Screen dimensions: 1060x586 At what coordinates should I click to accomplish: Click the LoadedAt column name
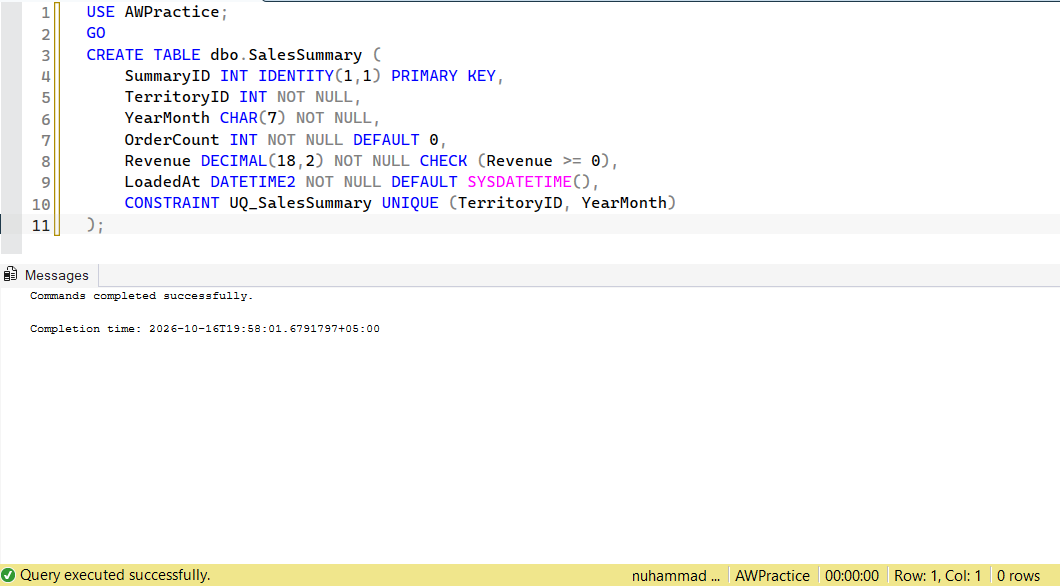point(162,182)
